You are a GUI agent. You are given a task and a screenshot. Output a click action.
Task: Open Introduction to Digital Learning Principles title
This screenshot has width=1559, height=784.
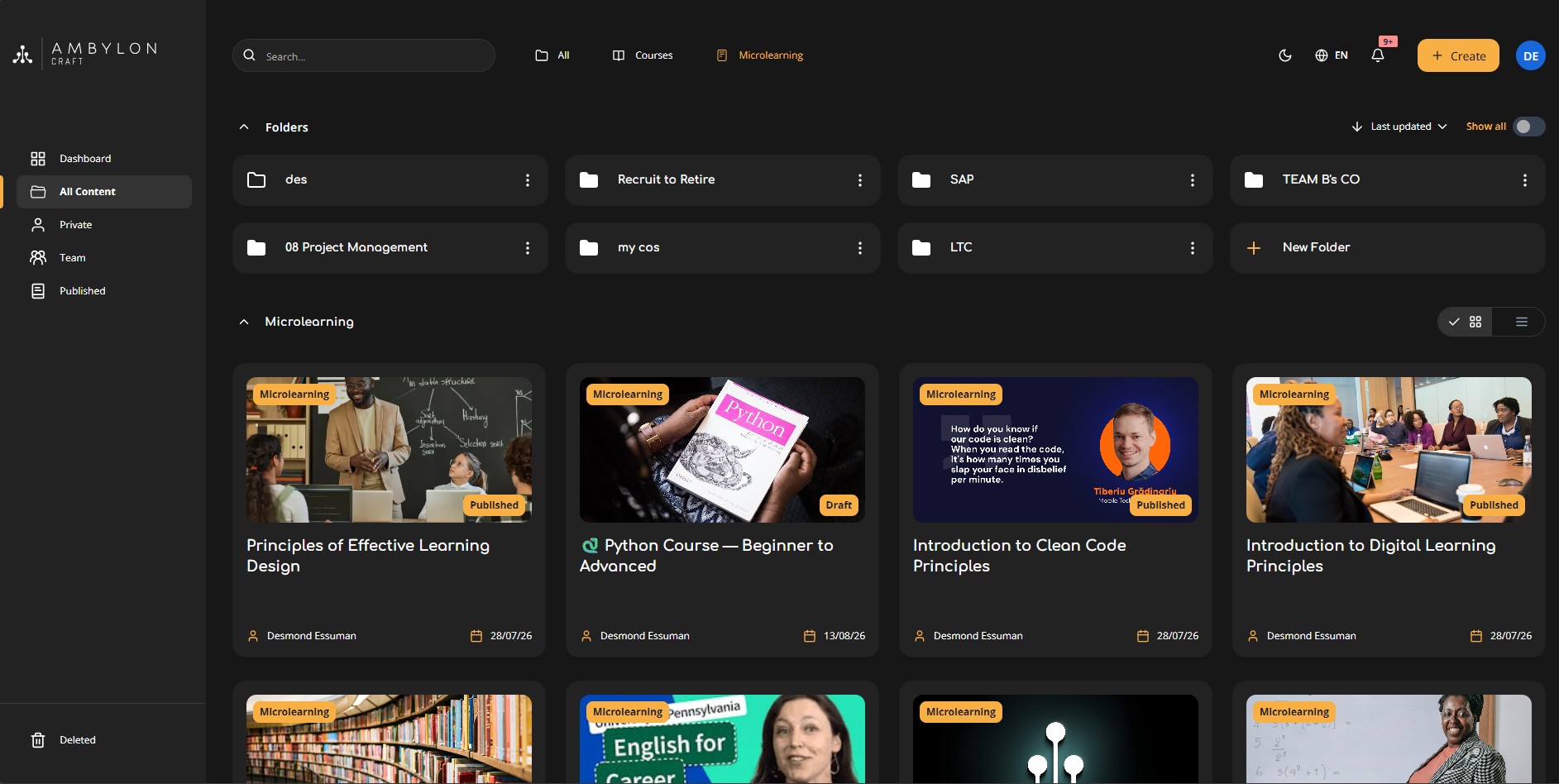point(1370,556)
